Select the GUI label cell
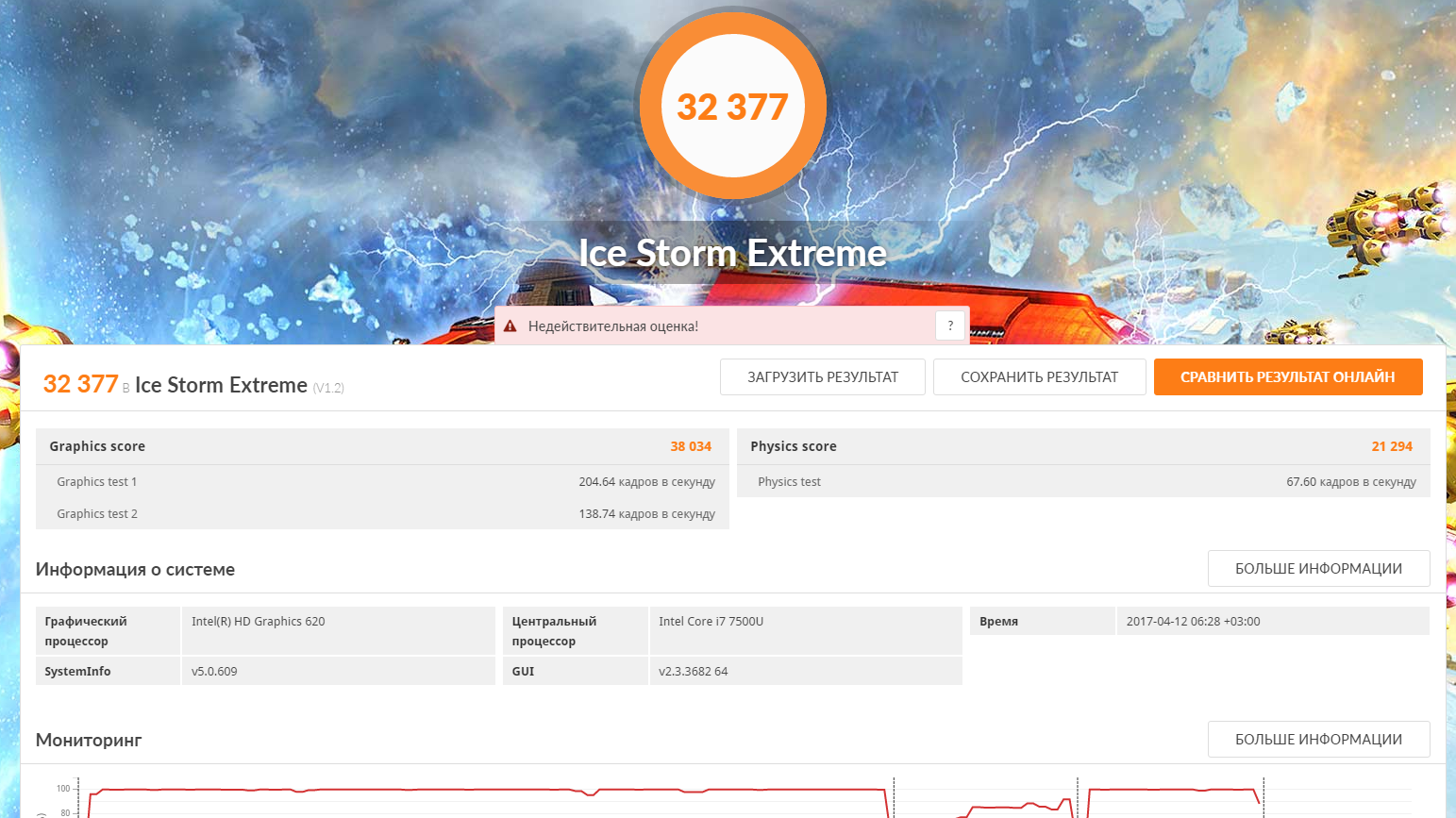 (576, 671)
